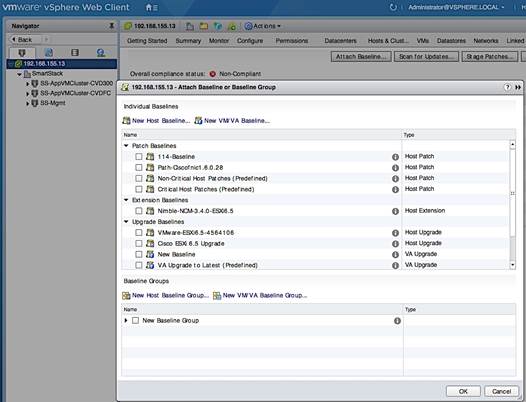Show info for 114-Baseline

[x=396, y=157]
